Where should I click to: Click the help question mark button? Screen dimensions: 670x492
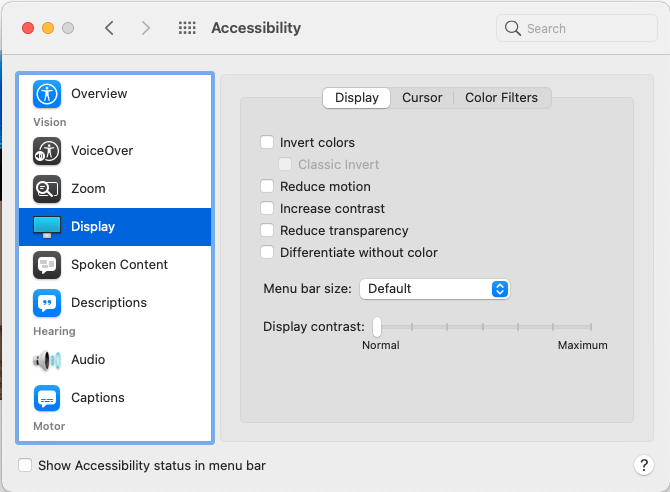(643, 465)
